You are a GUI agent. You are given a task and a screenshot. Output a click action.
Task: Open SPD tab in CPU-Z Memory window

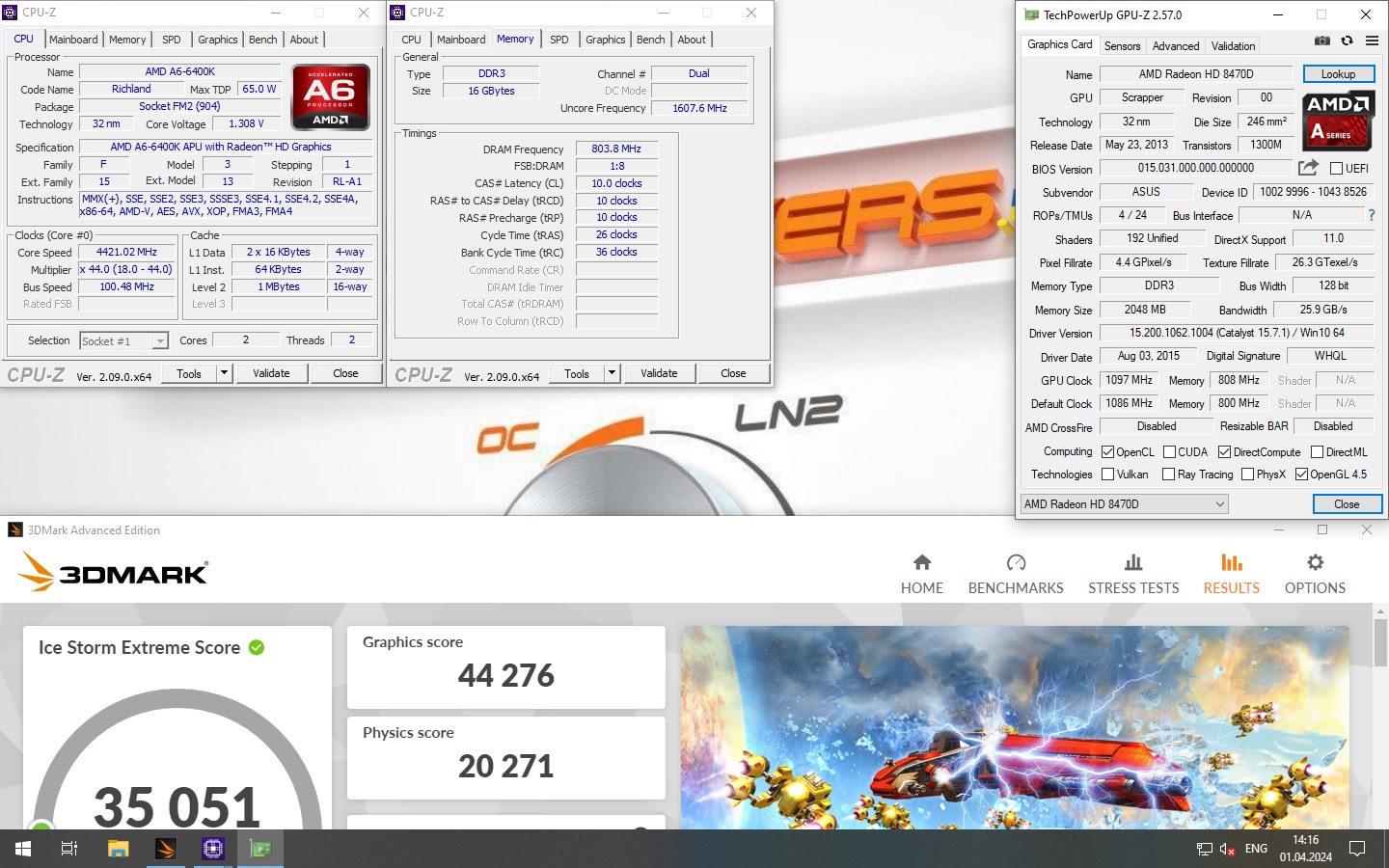[559, 40]
